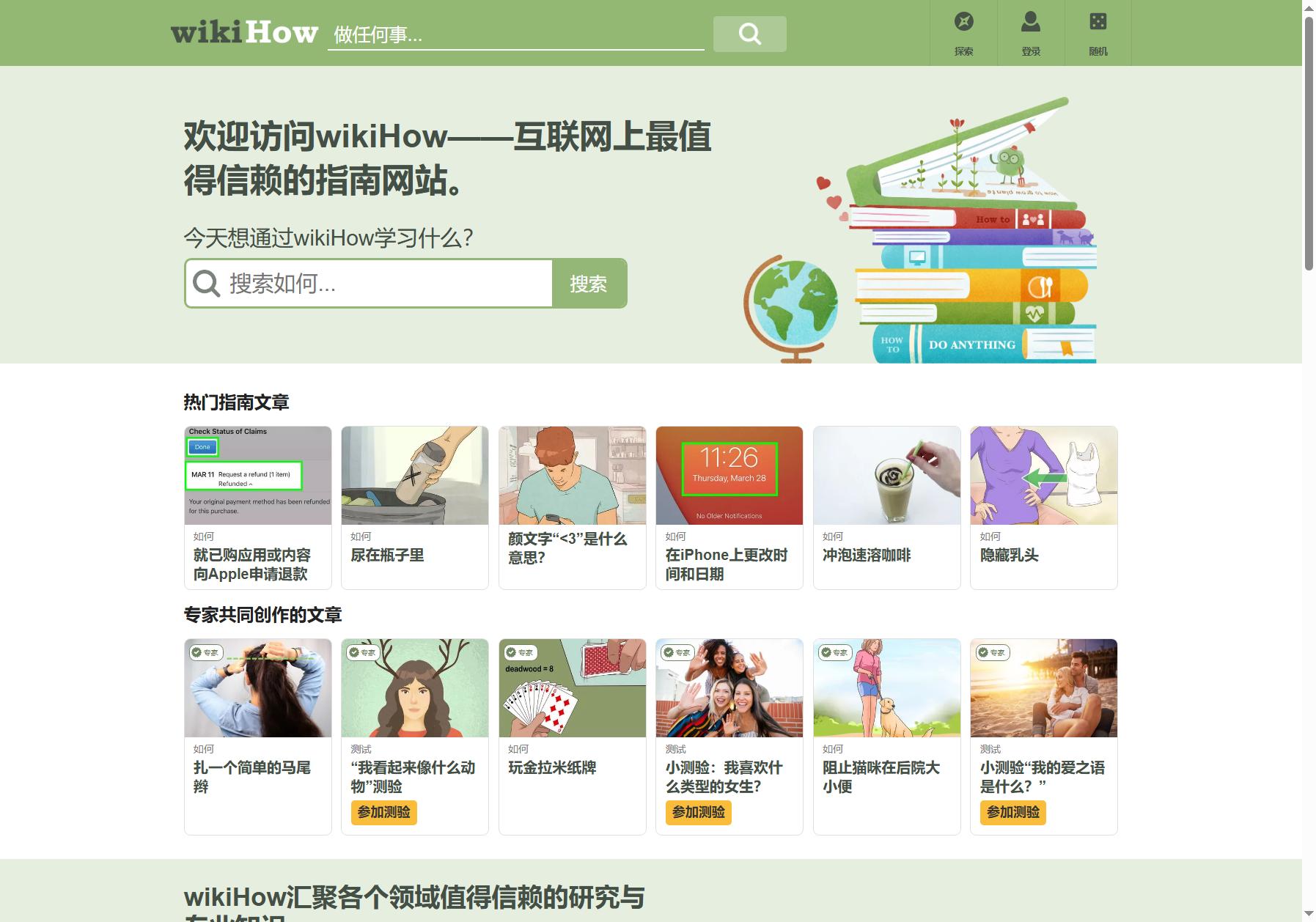Click the scrollbar down arrow

pos(1309,915)
